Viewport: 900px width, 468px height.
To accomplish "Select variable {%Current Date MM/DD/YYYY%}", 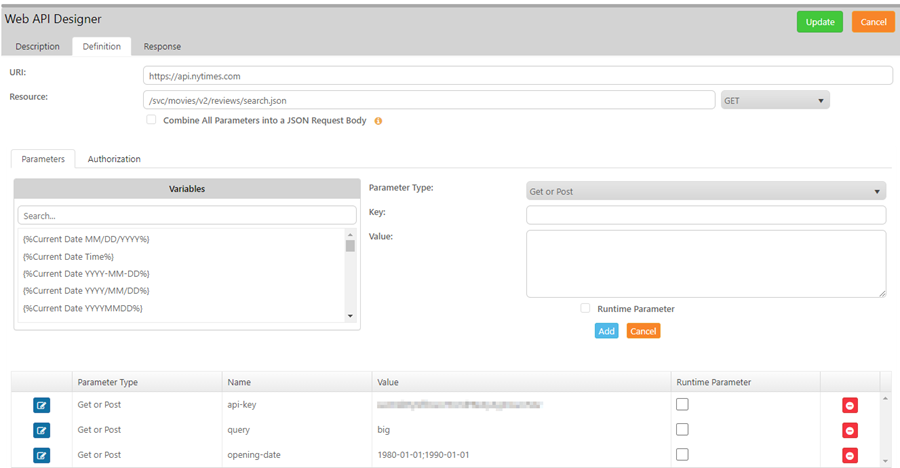I will pos(86,239).
